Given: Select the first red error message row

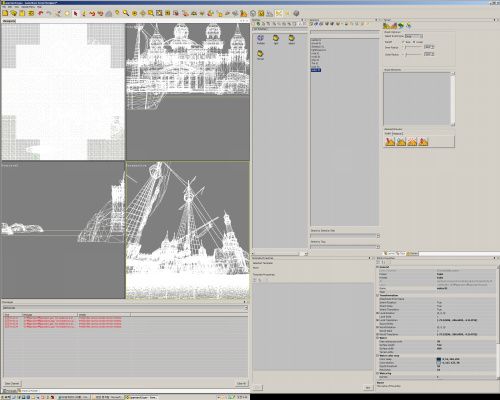Looking at the screenshot, I should pos(63,318).
